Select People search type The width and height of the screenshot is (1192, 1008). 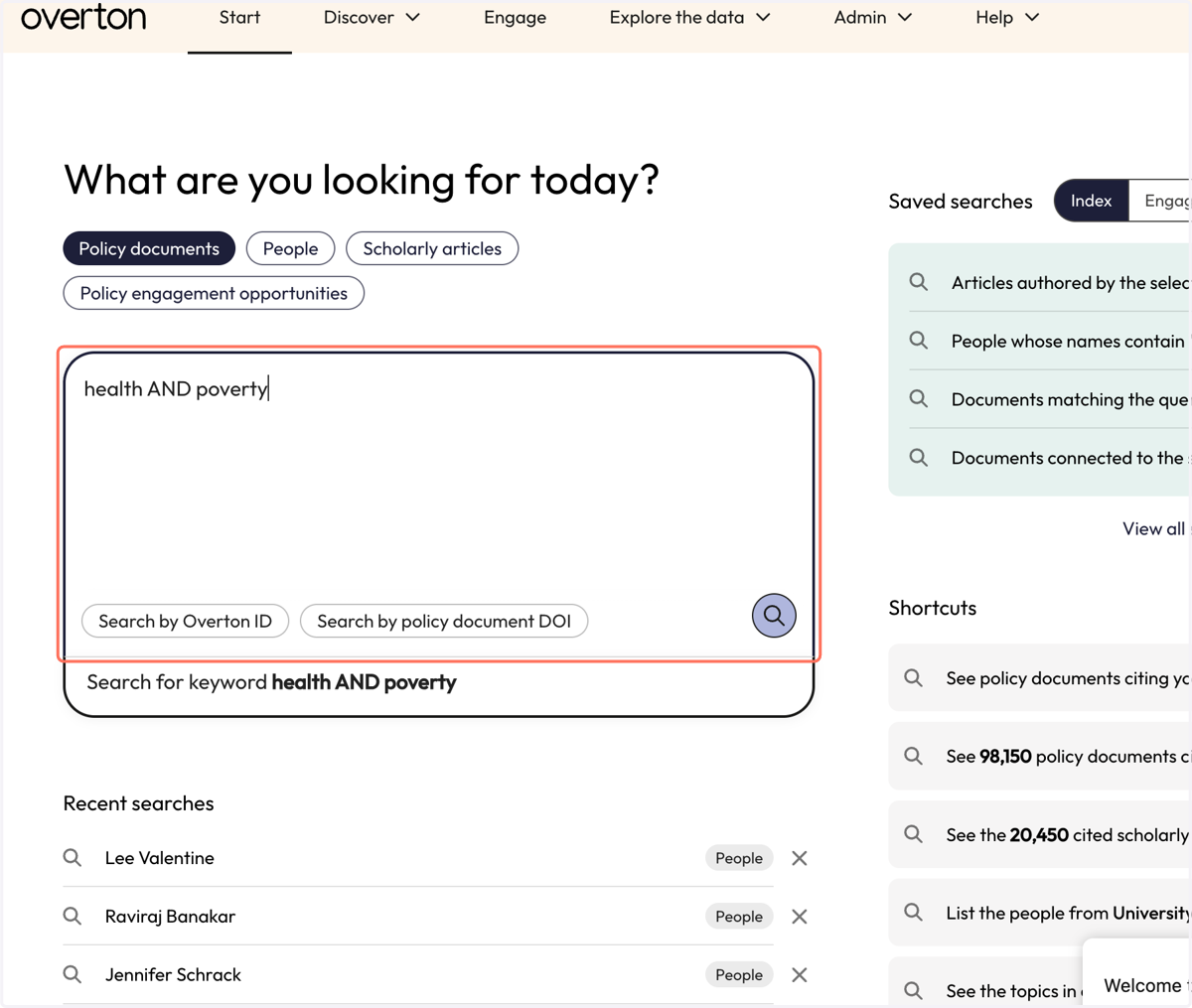[x=290, y=248]
